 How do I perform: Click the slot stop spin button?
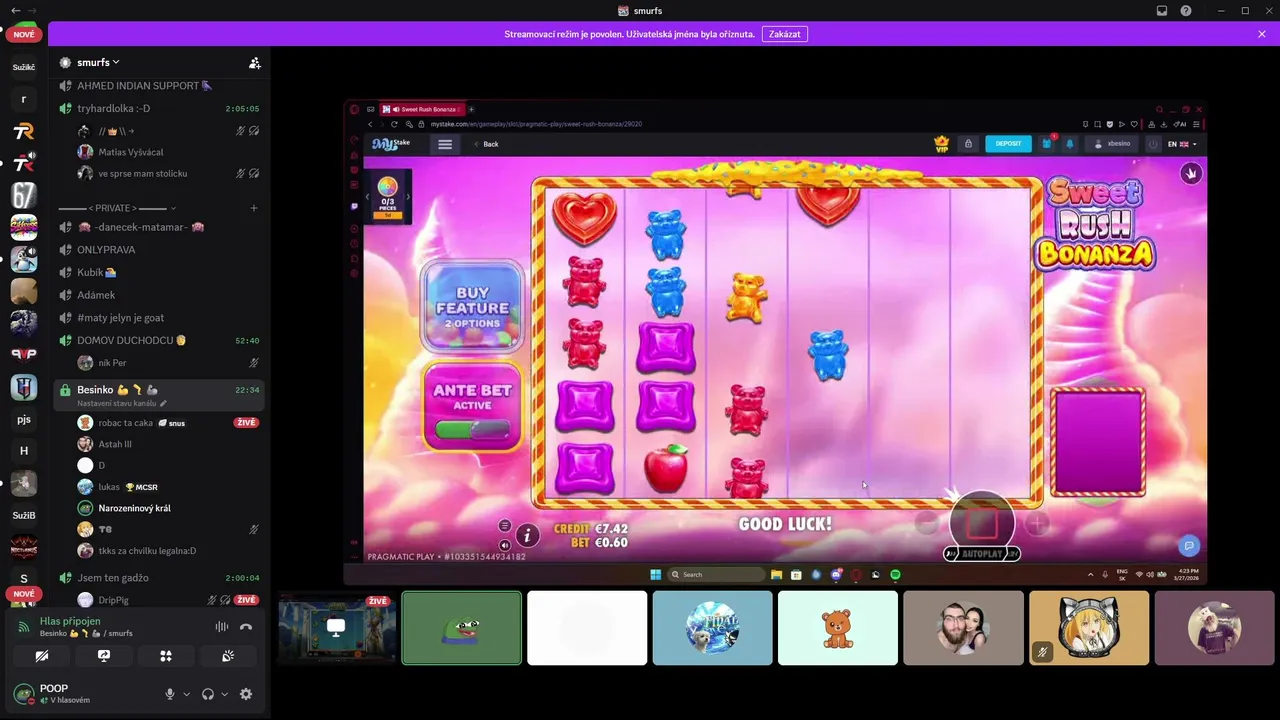point(982,523)
